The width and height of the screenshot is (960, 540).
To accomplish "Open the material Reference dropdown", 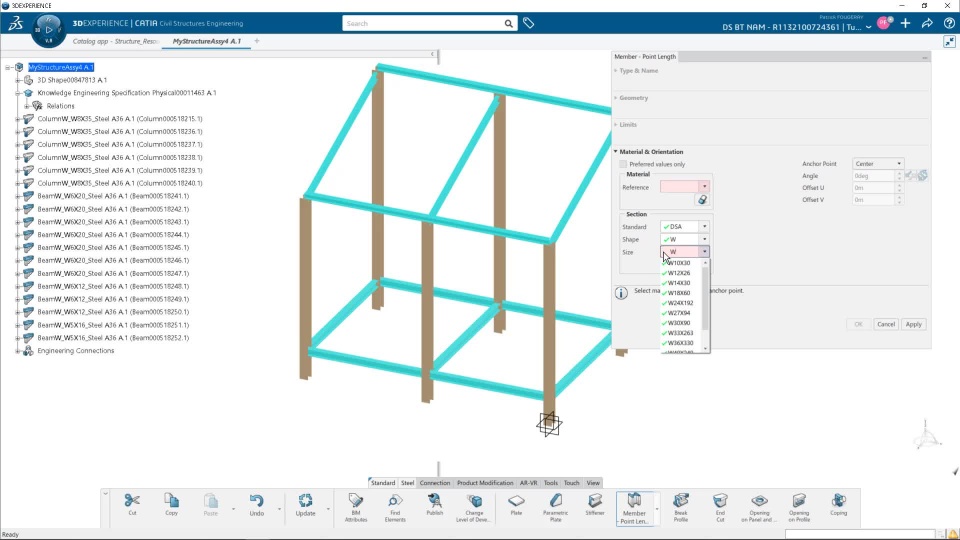I will pos(705,187).
